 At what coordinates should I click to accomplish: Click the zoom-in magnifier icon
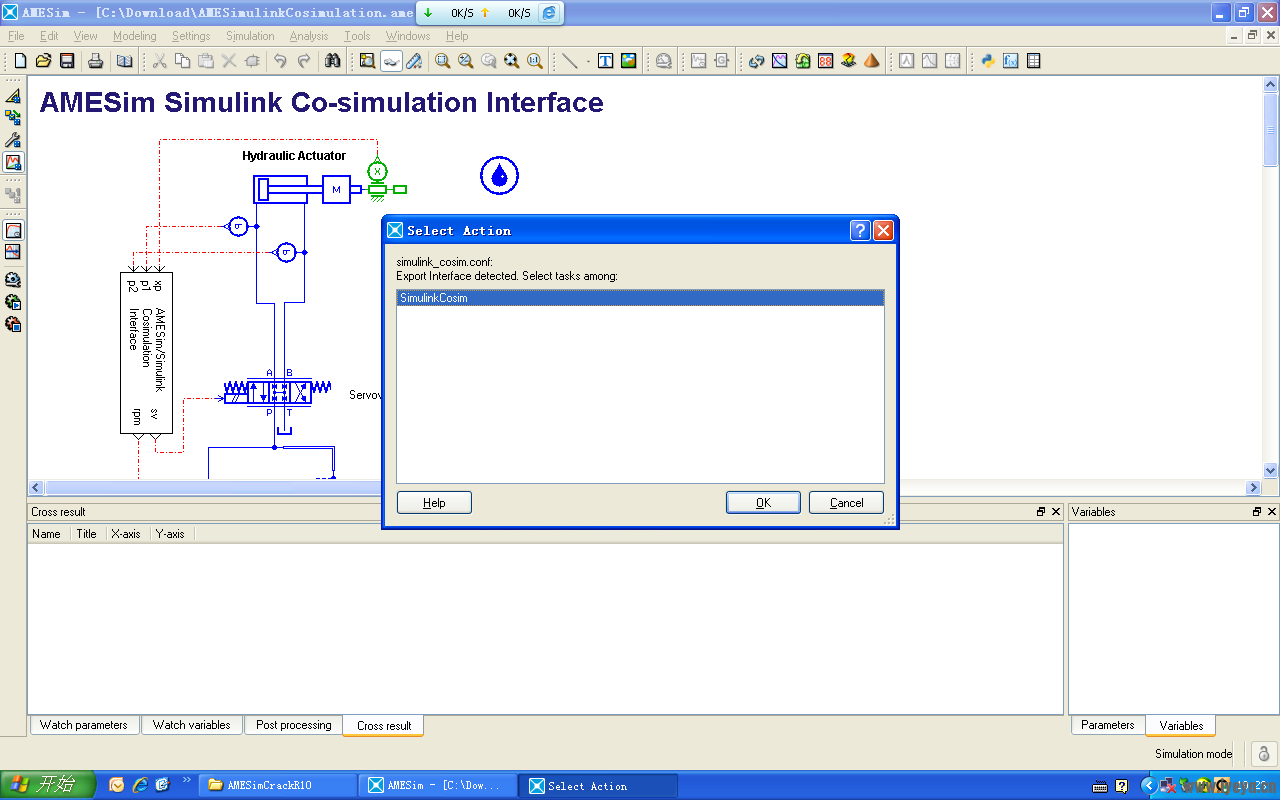pos(442,61)
